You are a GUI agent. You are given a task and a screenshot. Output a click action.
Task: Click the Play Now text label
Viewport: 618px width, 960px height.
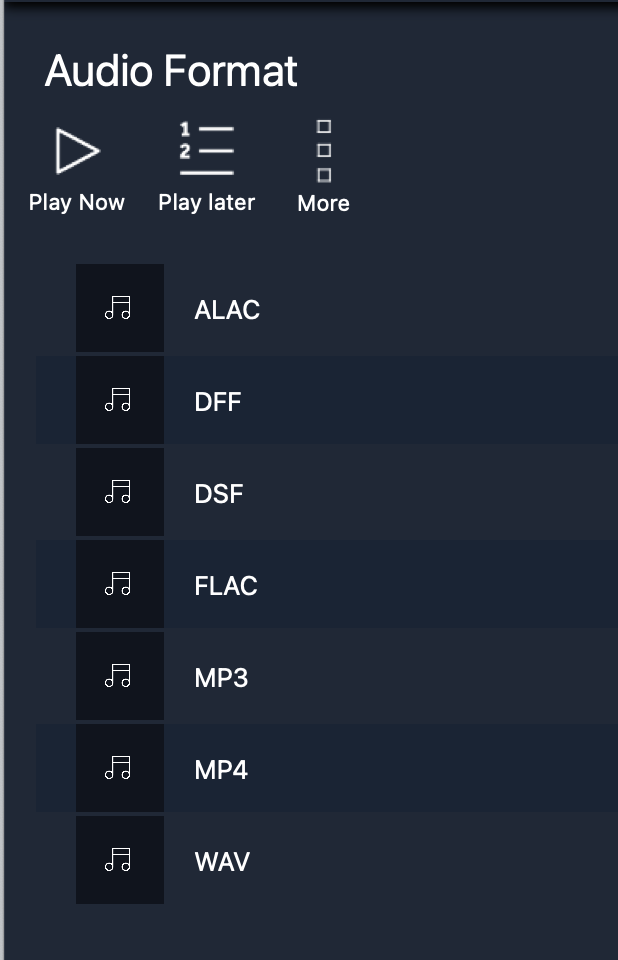pyautogui.click(x=77, y=203)
